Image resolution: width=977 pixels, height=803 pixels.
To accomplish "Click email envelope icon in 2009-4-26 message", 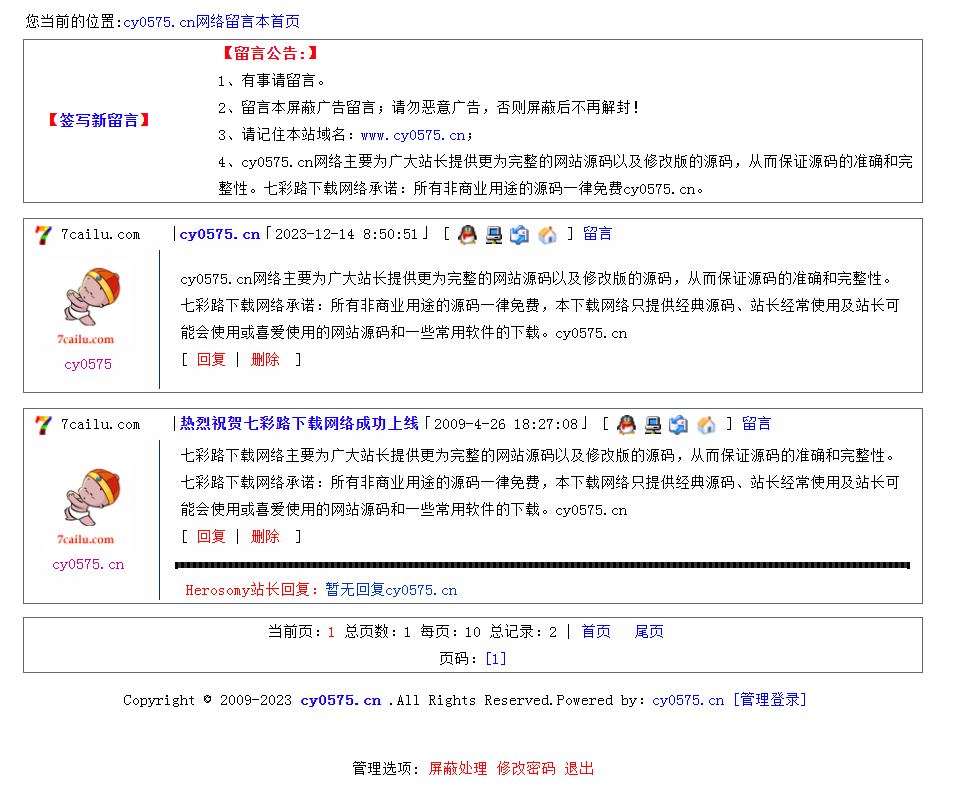I will [679, 425].
